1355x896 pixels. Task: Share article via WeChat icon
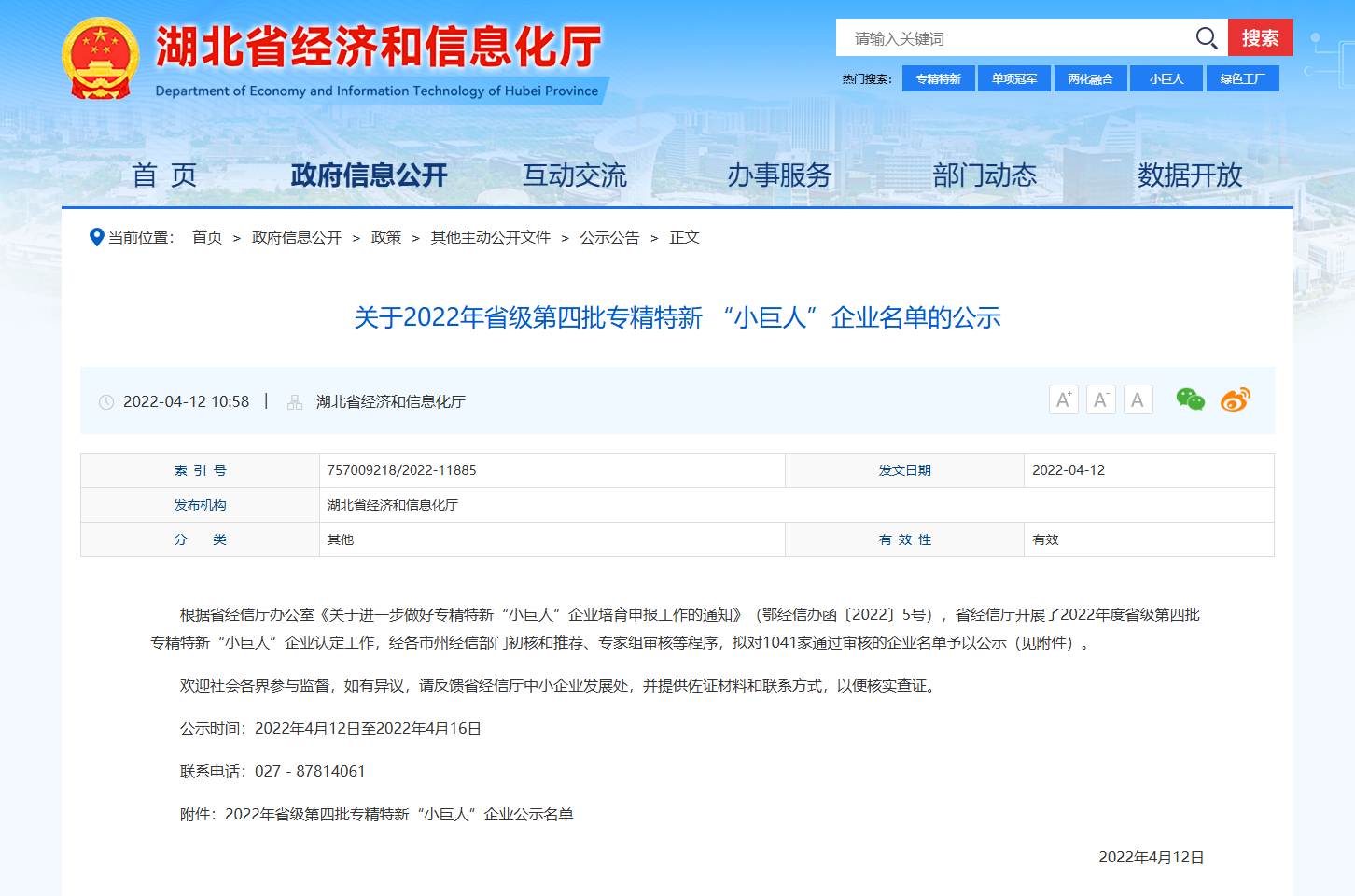(1190, 400)
